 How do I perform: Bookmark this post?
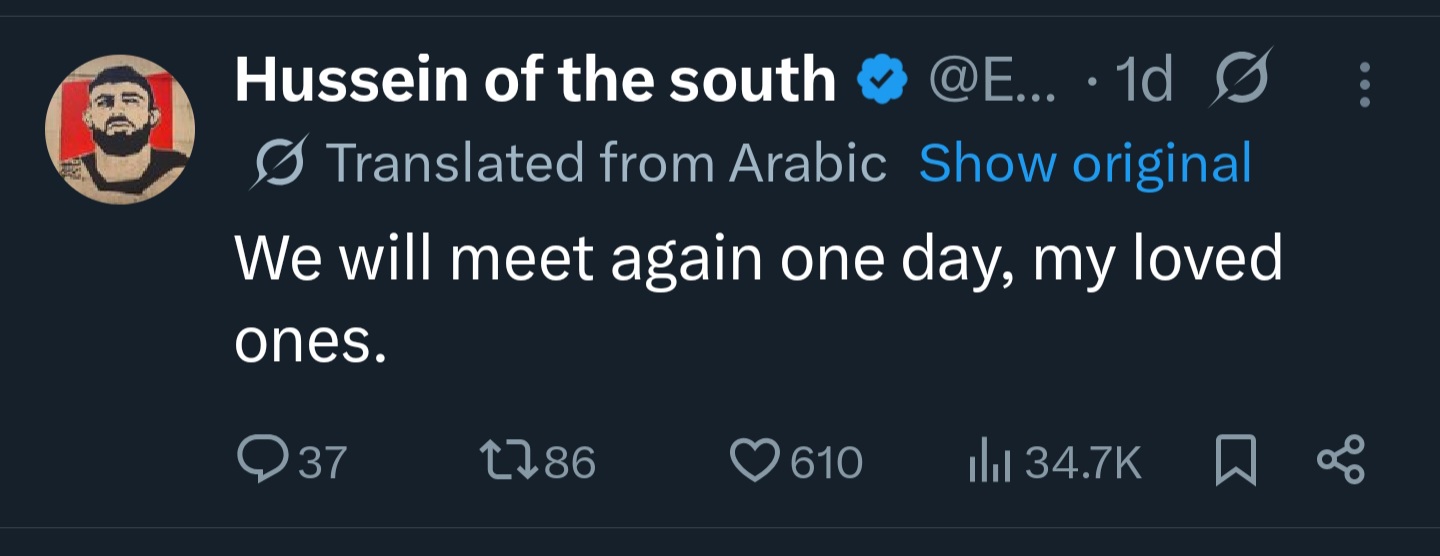click(x=1236, y=463)
